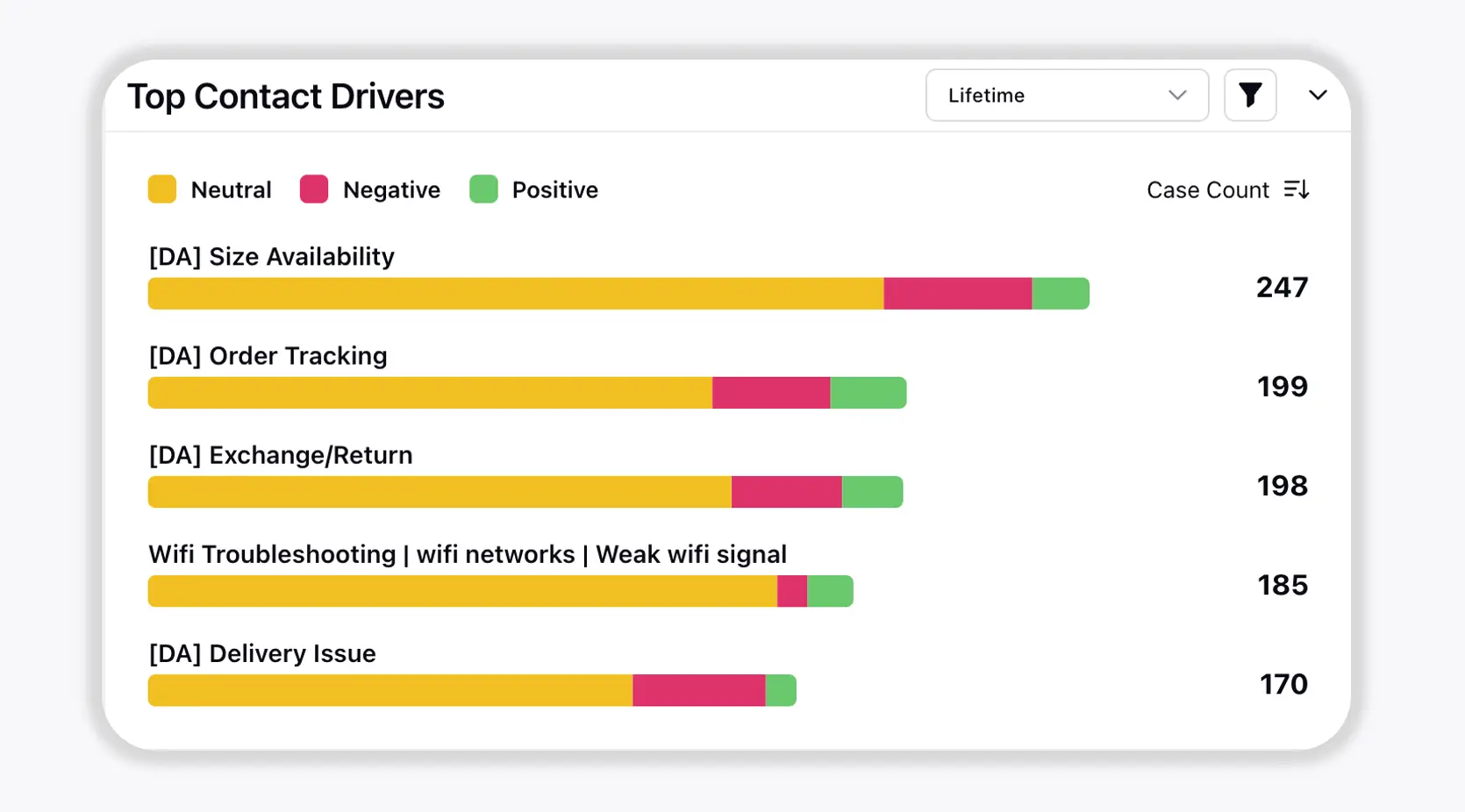Click the negative segment of Order Tracking bar
This screenshot has width=1465, height=812.
coord(770,392)
